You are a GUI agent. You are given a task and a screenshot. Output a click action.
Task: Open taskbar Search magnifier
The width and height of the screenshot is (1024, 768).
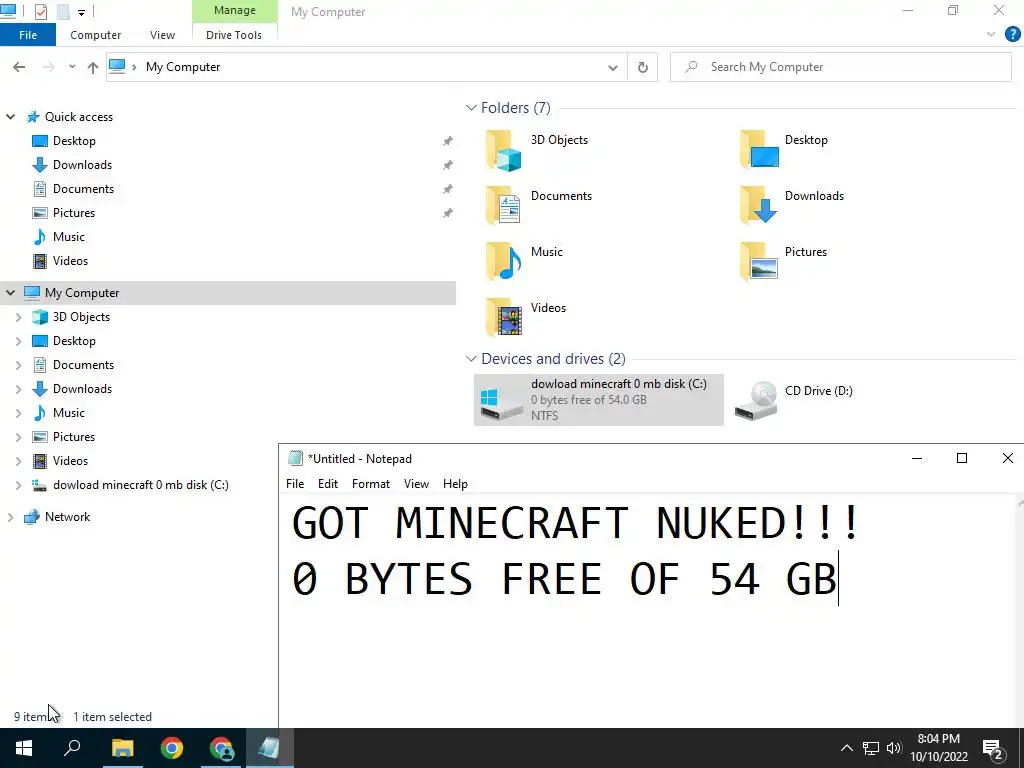(x=72, y=748)
